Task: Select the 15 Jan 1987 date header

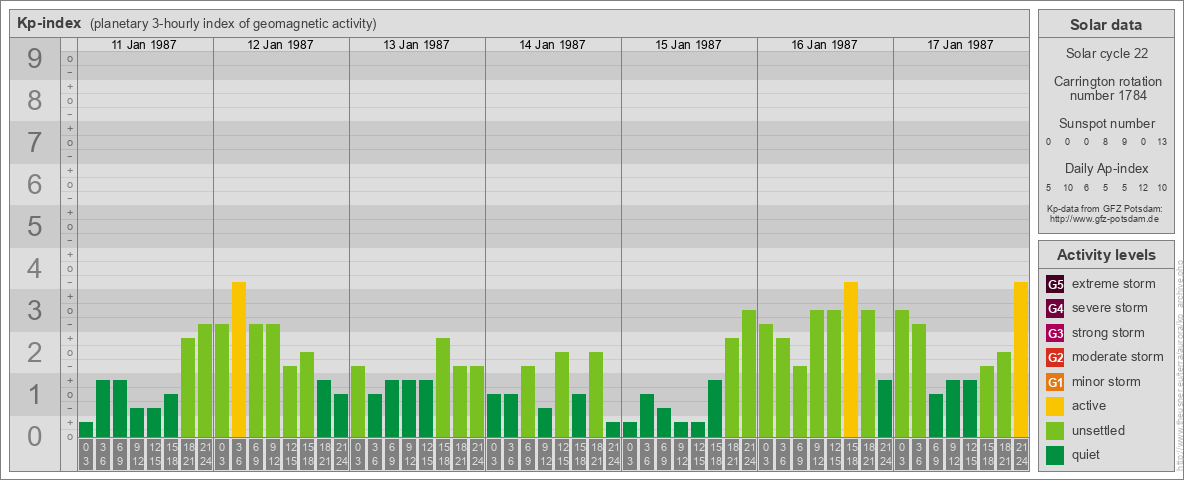Action: (688, 45)
